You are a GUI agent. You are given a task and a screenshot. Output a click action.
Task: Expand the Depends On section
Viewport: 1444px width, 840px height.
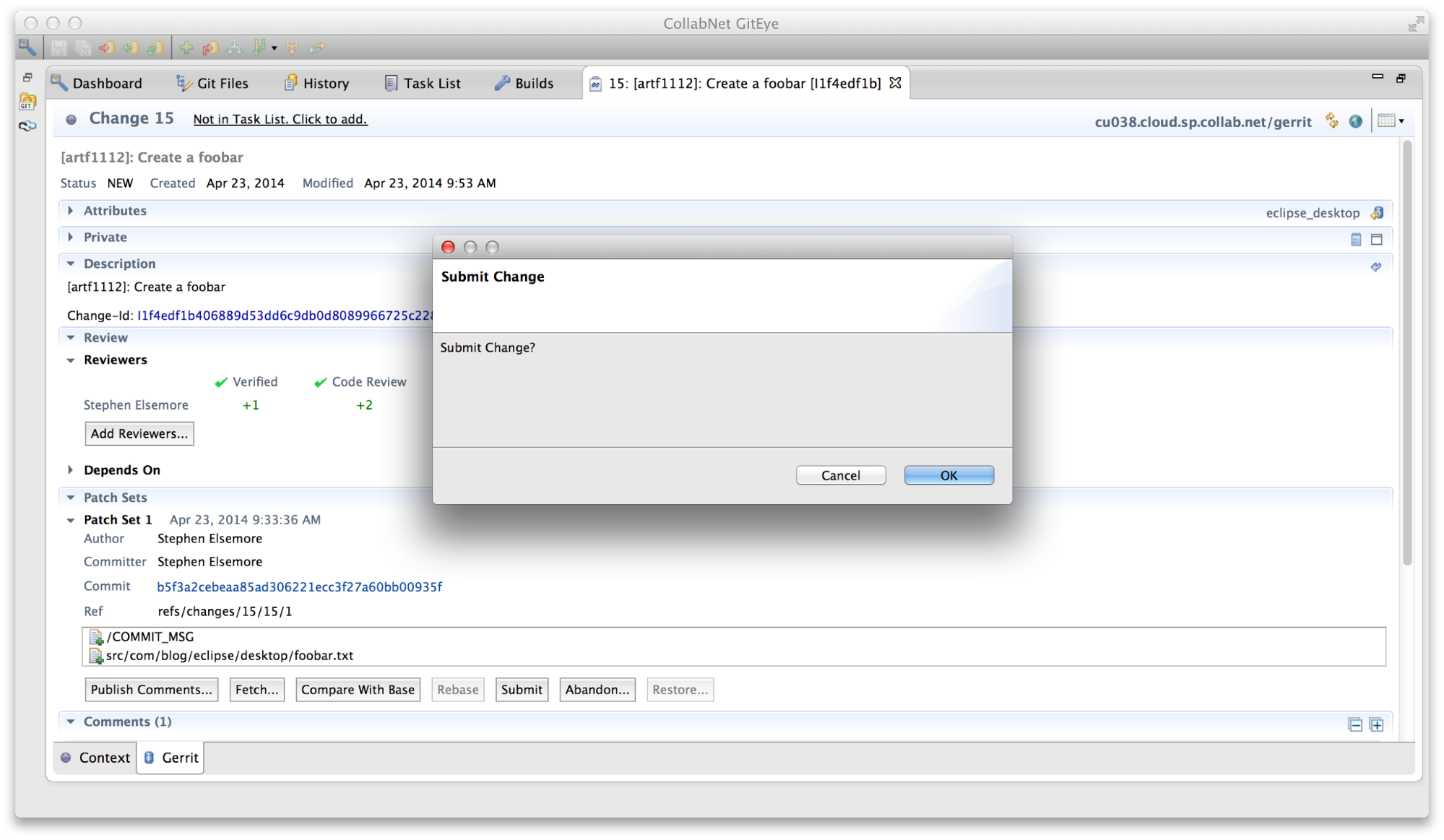(71, 469)
